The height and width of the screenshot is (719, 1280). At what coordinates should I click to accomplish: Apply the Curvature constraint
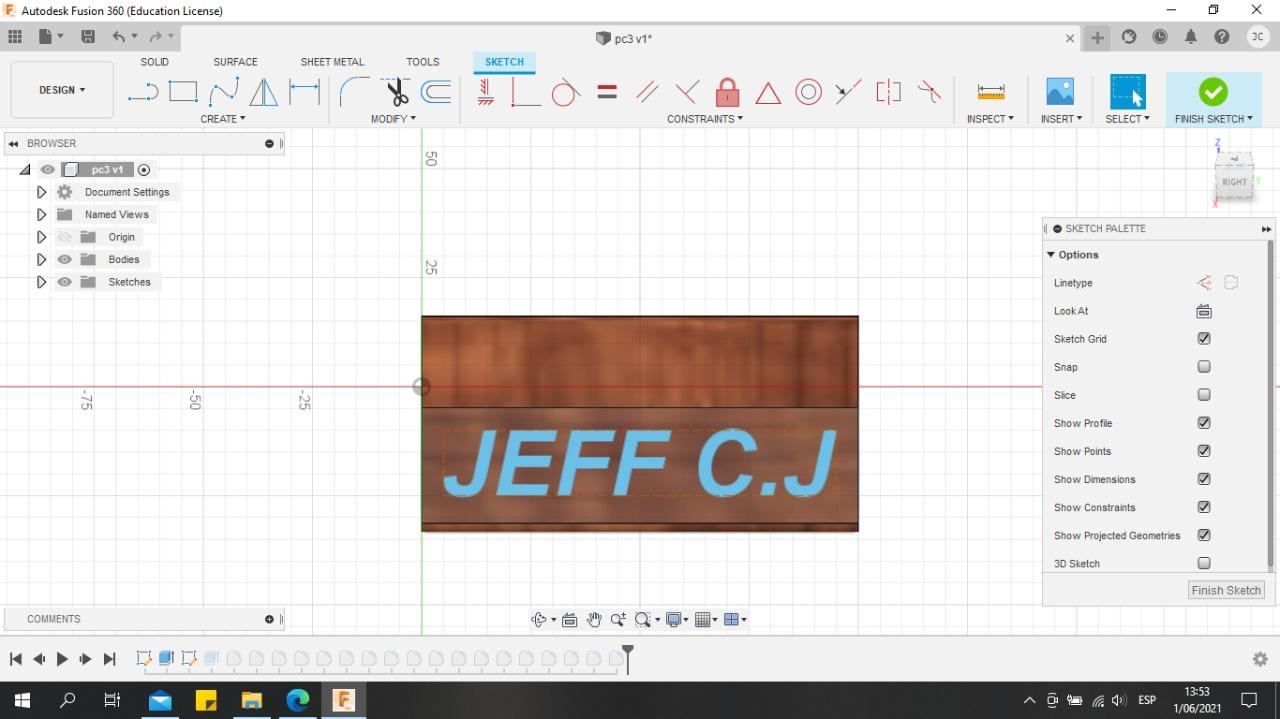point(929,92)
